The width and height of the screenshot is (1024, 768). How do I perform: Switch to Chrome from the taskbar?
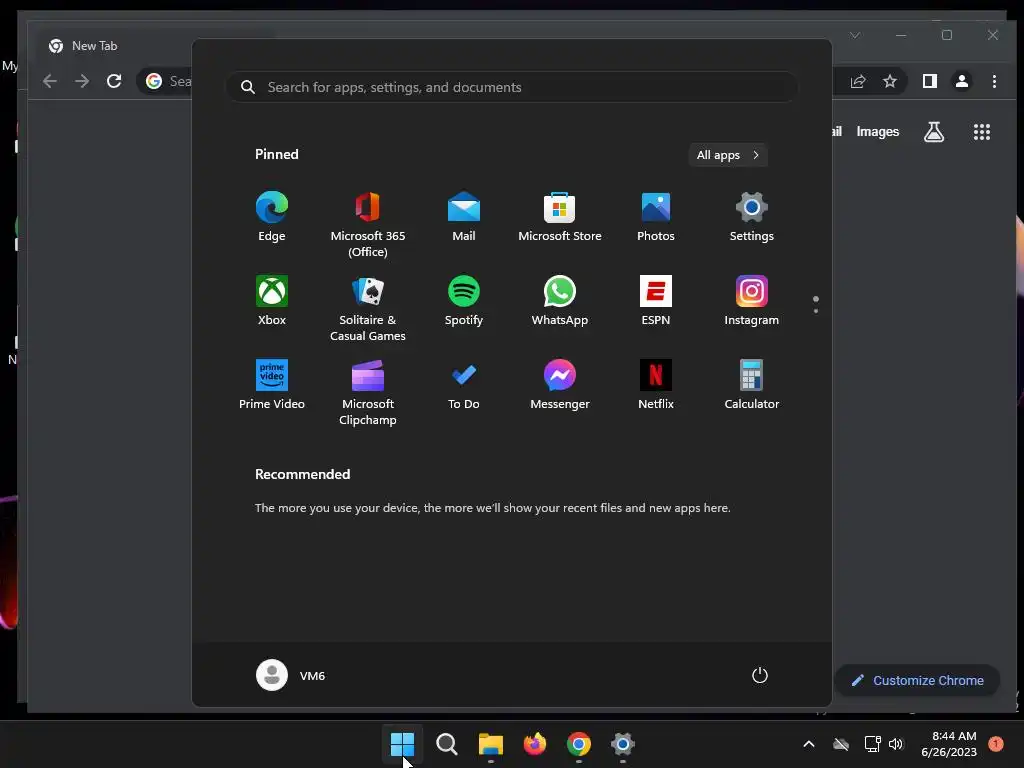point(579,744)
